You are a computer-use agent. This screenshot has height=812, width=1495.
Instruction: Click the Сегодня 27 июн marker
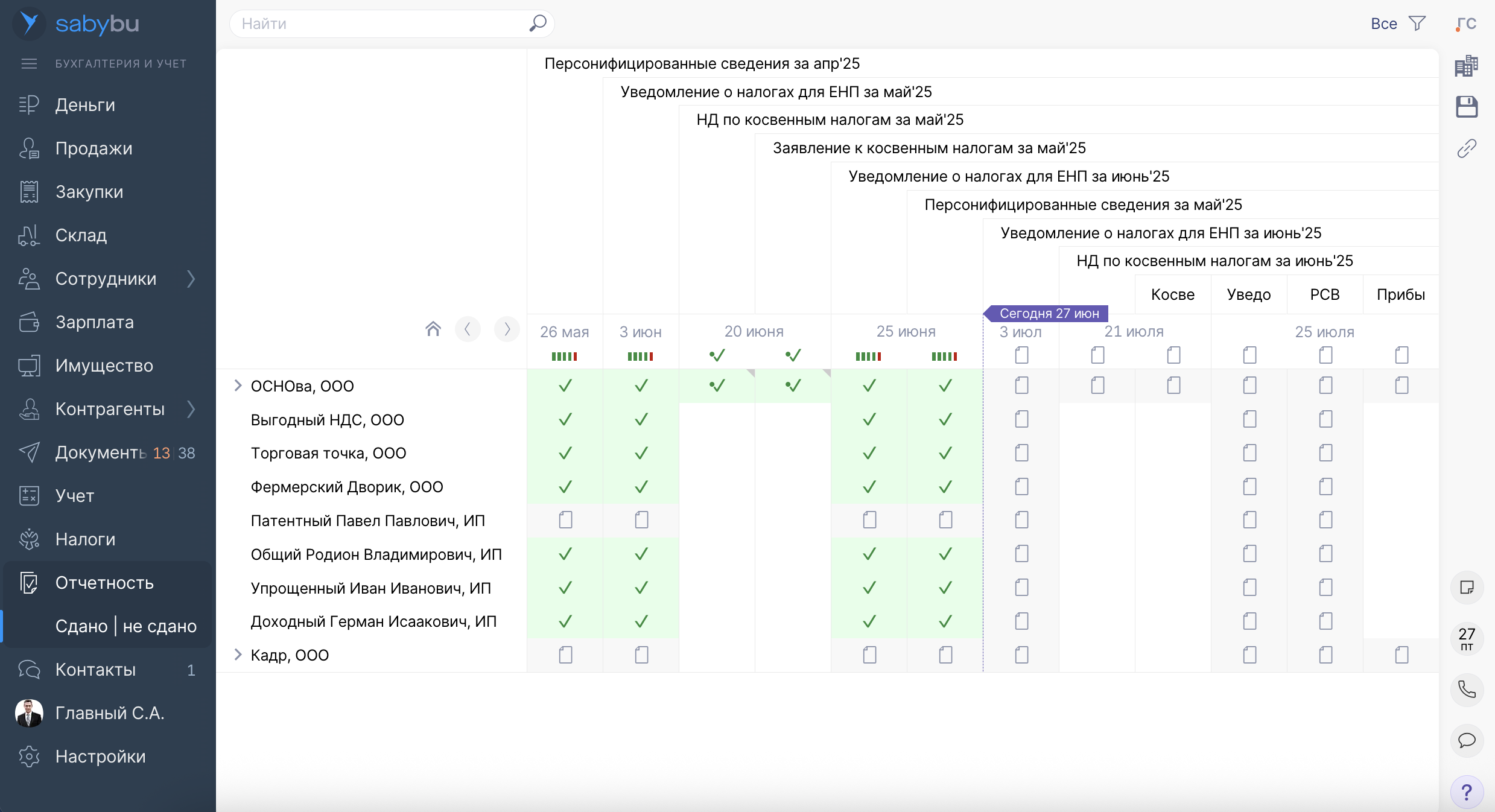[1049, 313]
